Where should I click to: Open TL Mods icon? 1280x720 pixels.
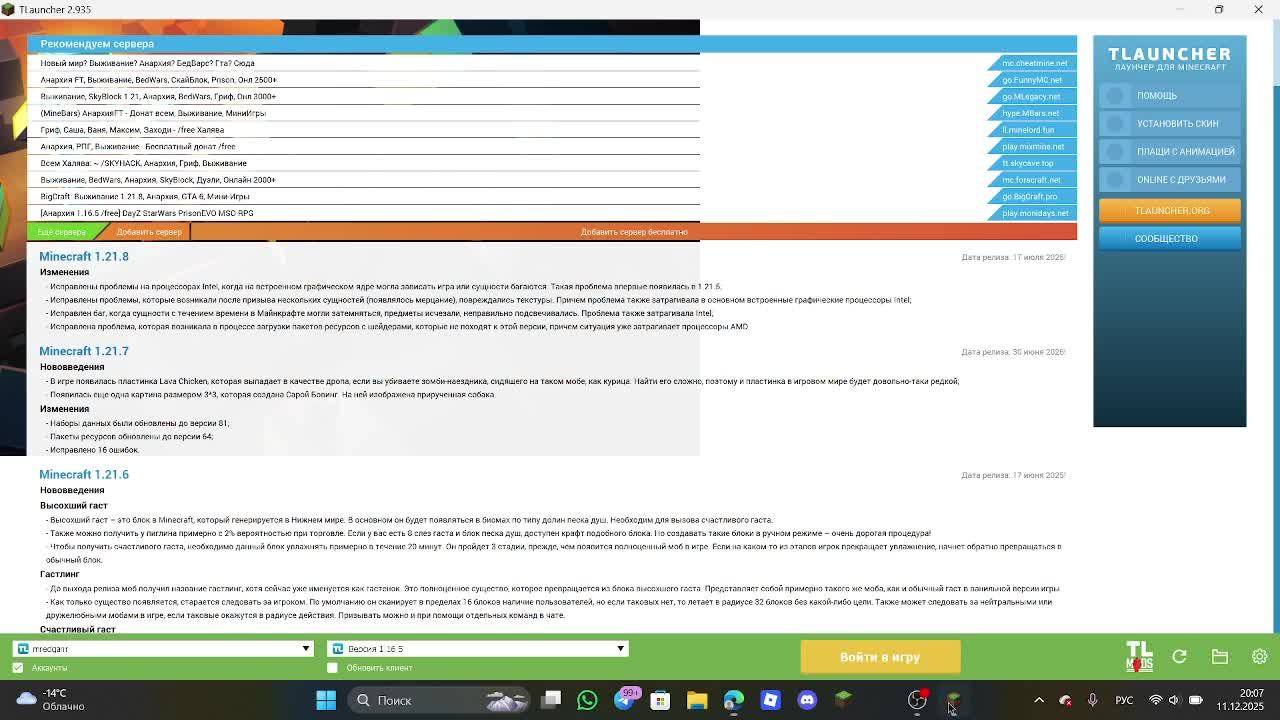[x=1139, y=656]
